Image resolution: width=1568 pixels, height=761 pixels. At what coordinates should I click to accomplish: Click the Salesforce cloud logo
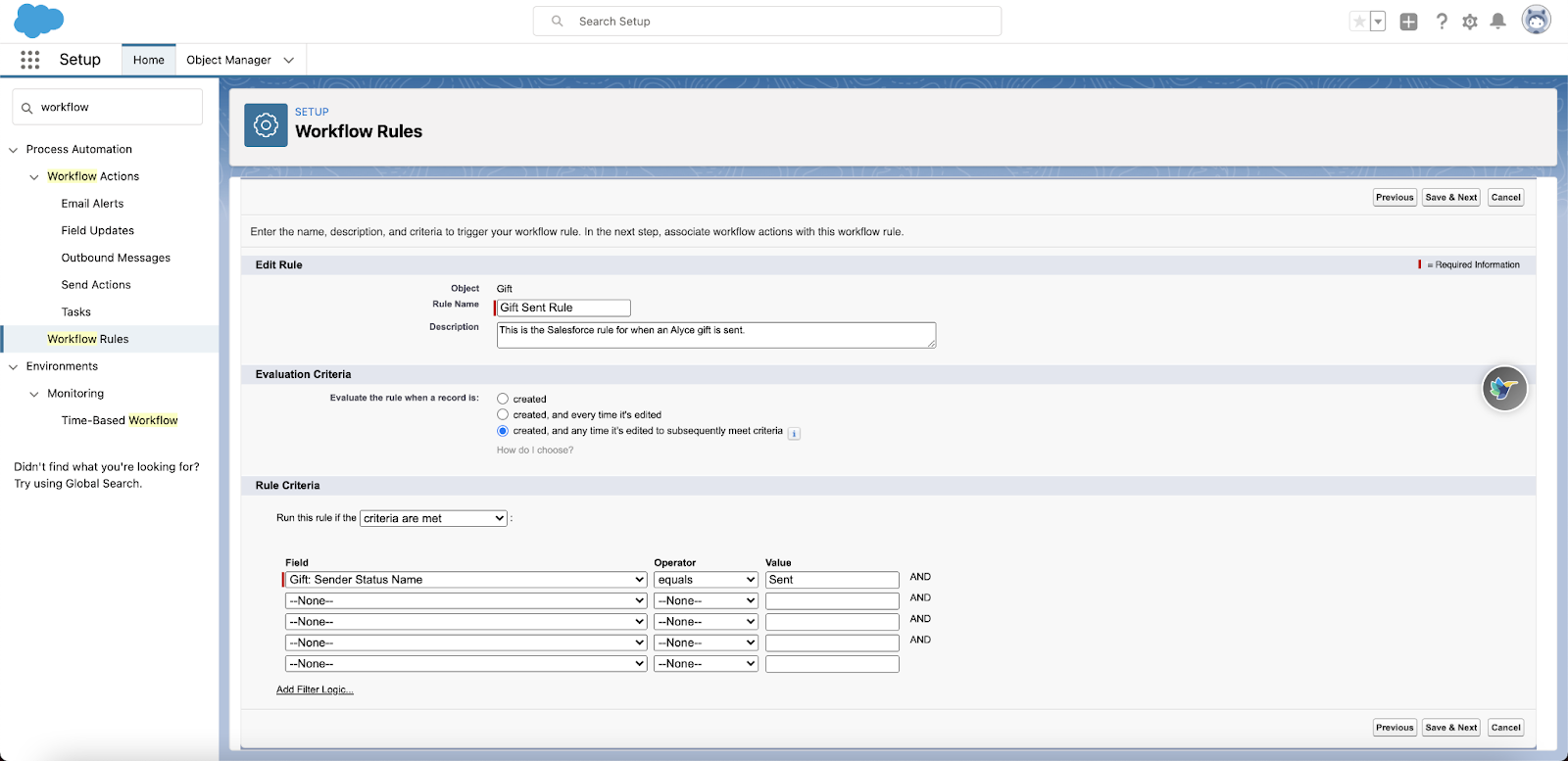click(x=39, y=21)
